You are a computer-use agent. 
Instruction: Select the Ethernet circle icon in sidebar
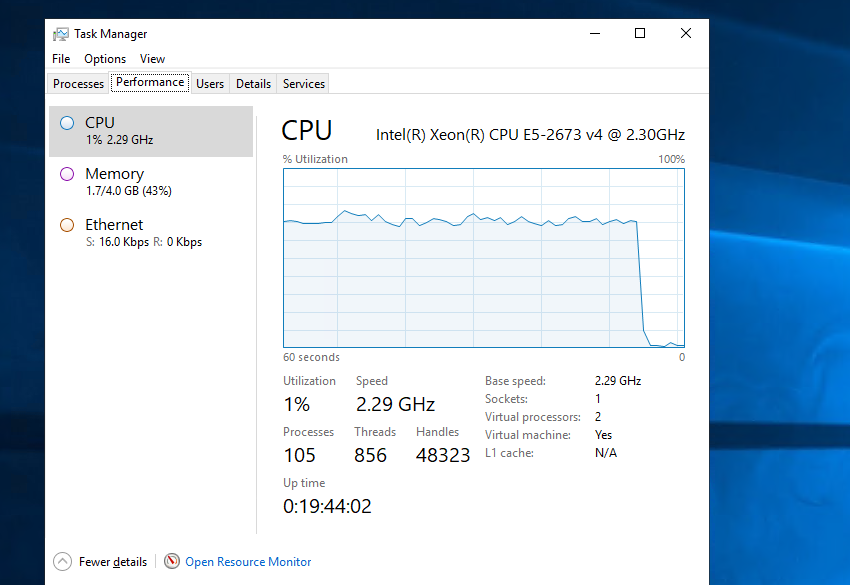click(x=67, y=225)
